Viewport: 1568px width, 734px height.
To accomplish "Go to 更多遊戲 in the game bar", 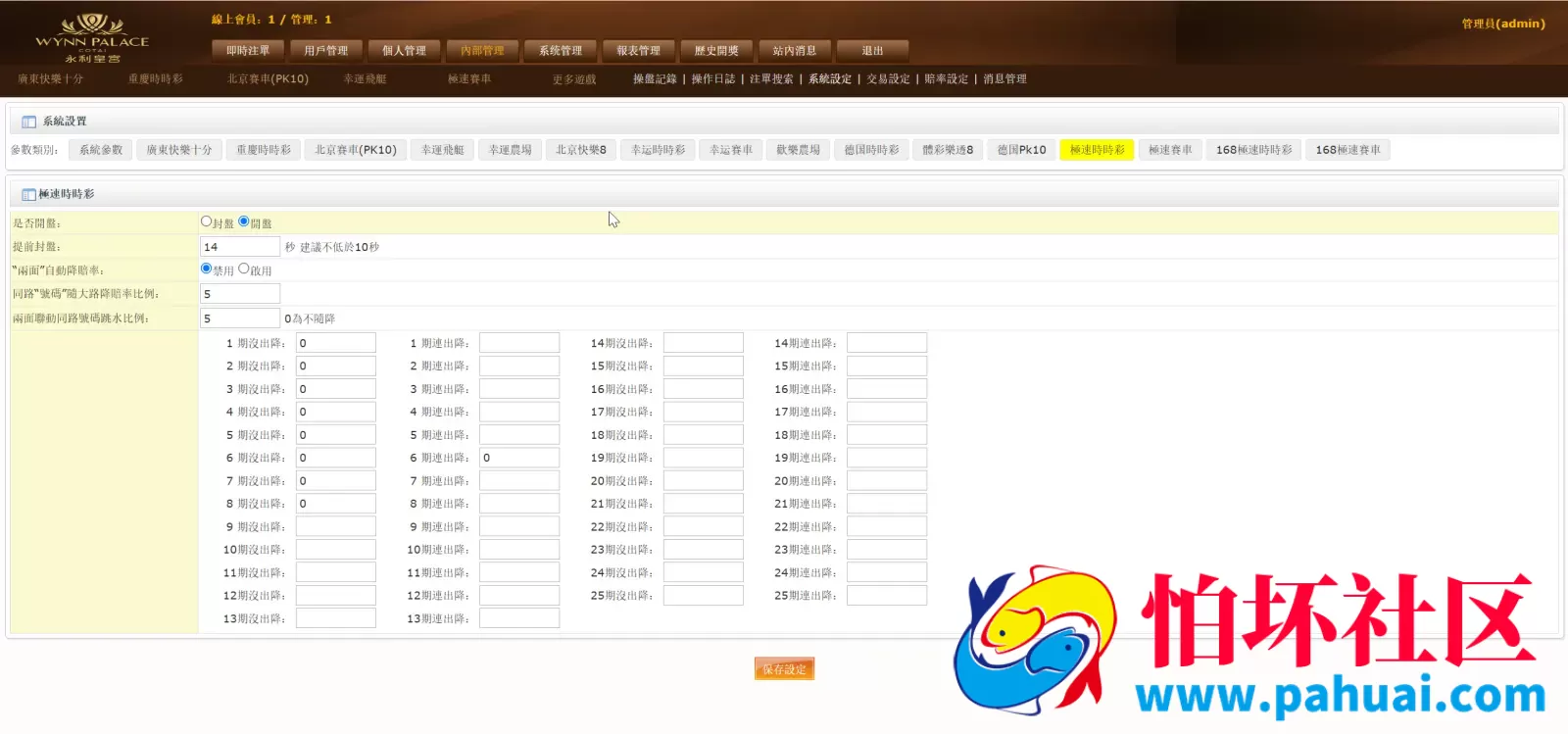I will [574, 79].
